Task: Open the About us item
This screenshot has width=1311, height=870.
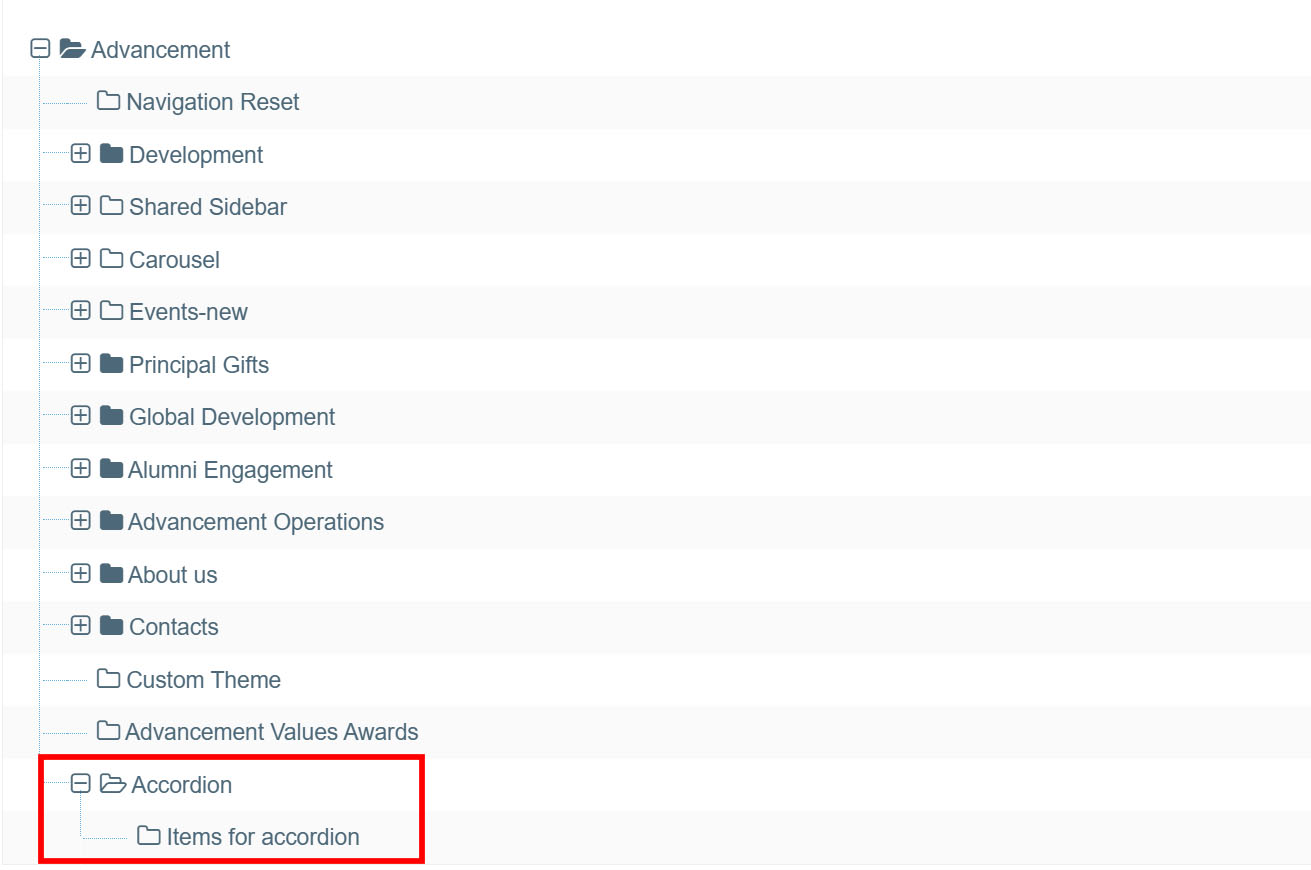Action: click(172, 575)
